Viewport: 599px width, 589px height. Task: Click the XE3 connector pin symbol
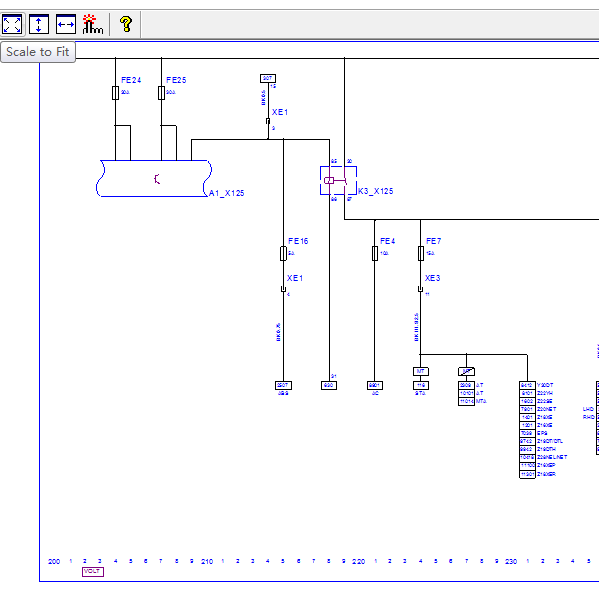pyautogui.click(x=420, y=289)
